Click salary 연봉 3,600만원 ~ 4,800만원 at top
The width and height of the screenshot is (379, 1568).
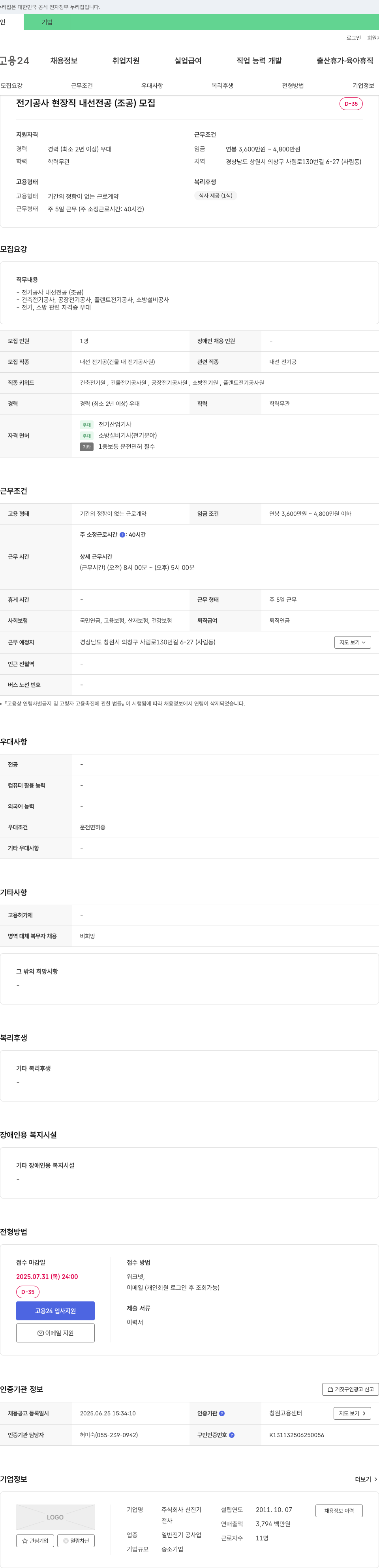point(263,149)
